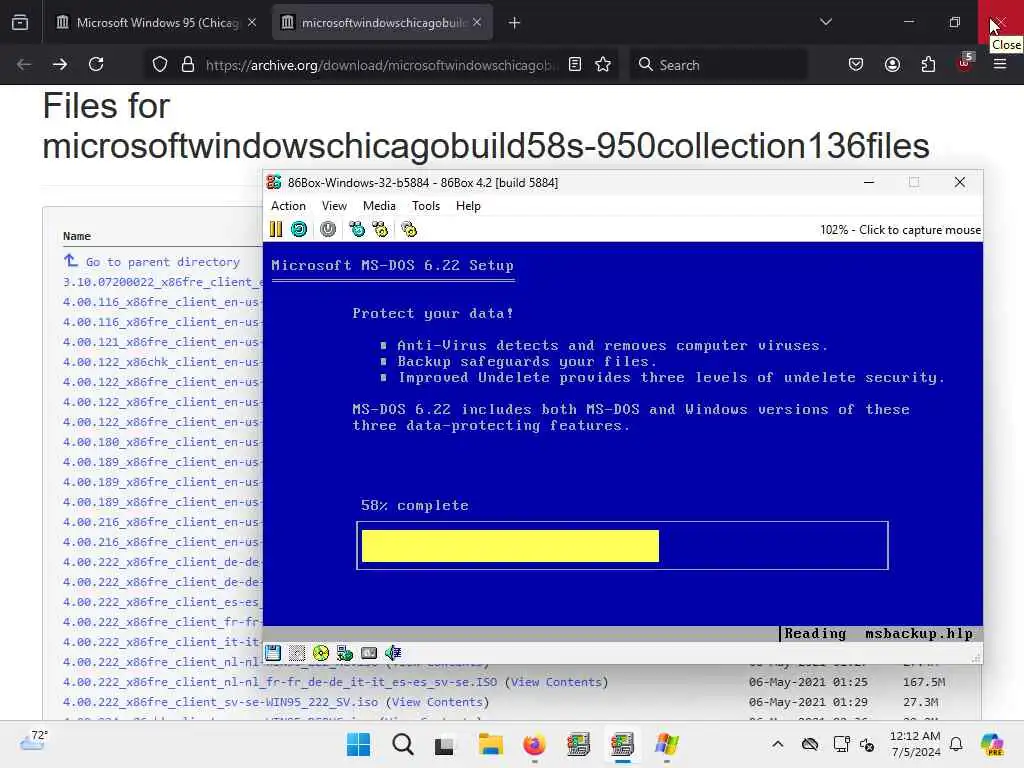Screen dimensions: 1024x768
Task: Switch to Firefox from taskbar
Action: point(534,744)
